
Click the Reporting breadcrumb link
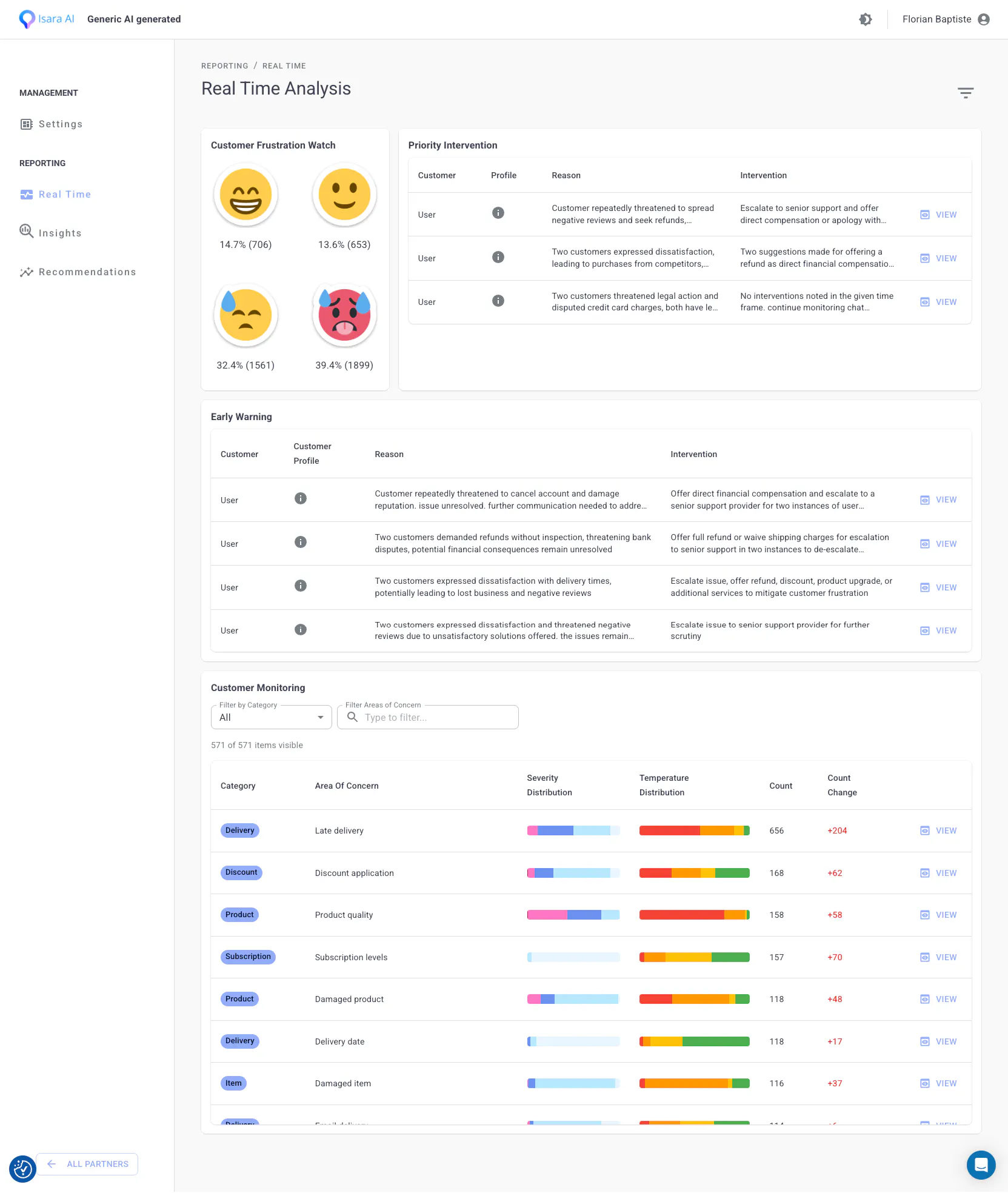point(224,66)
